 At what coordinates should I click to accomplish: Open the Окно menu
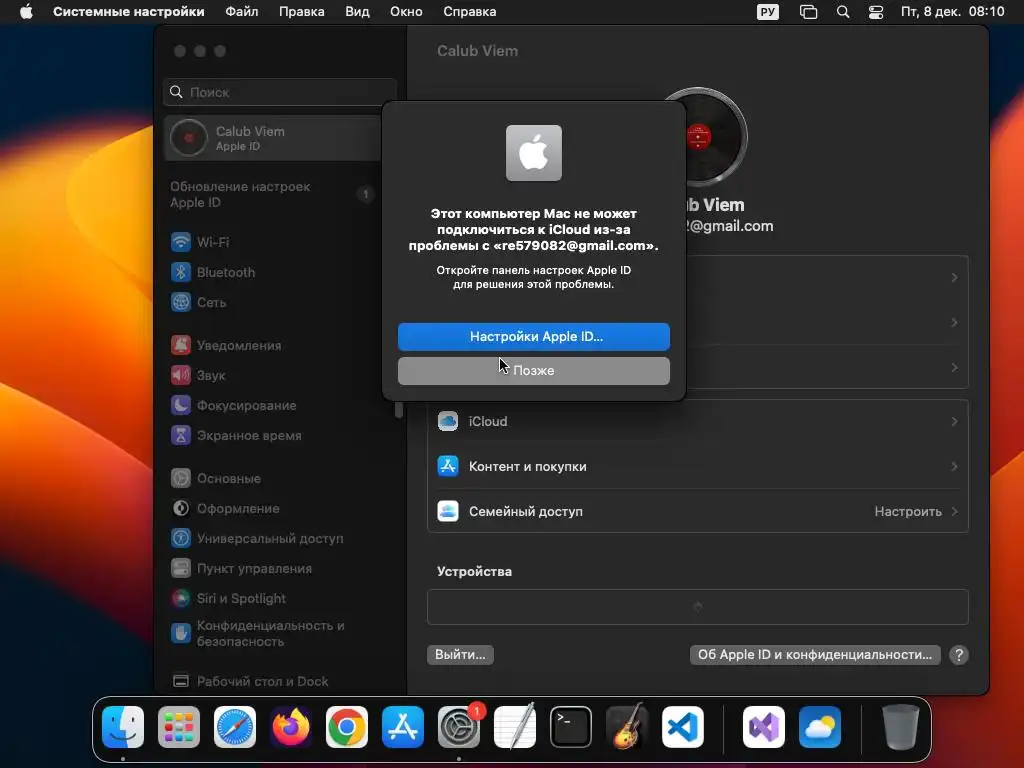pyautogui.click(x=406, y=12)
